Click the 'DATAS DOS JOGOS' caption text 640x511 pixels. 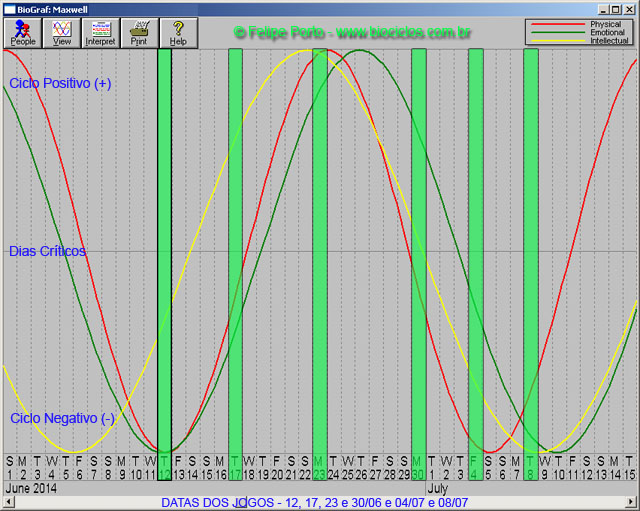[314, 502]
